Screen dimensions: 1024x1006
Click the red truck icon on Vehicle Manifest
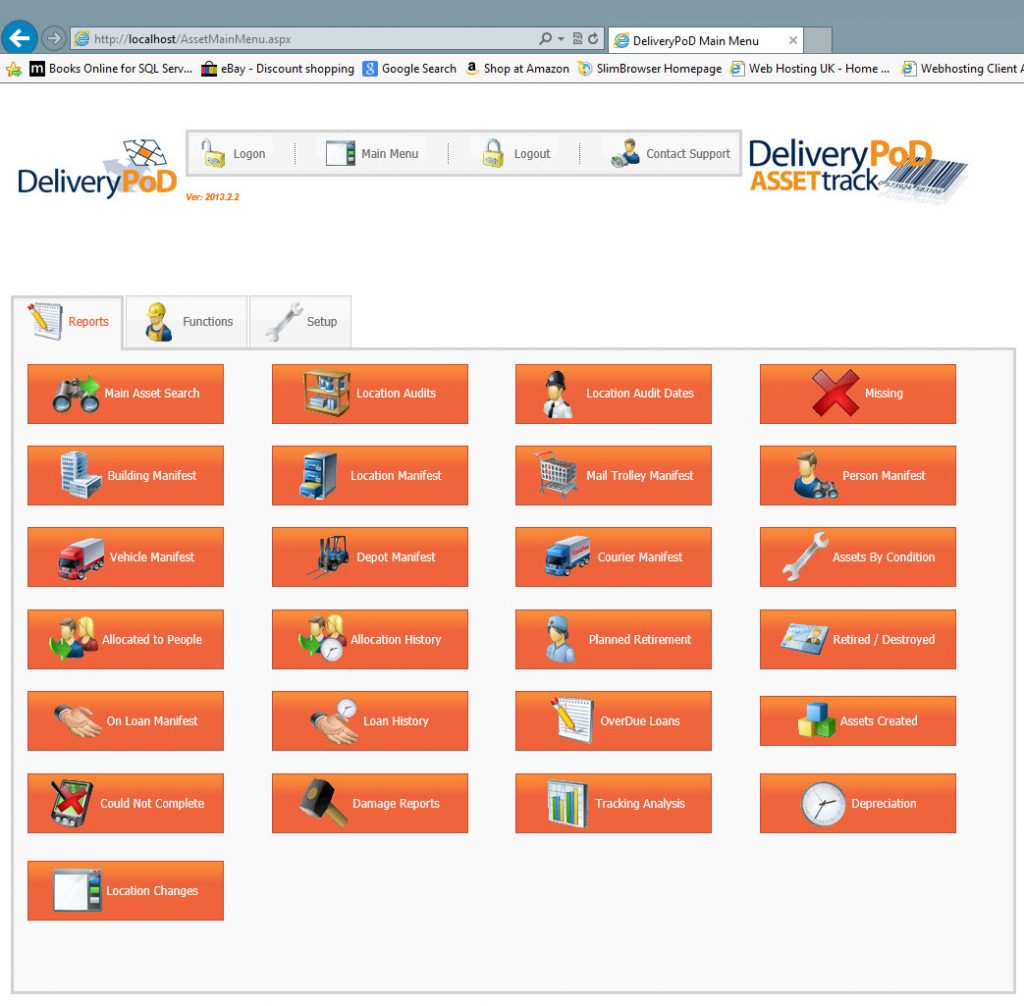click(81, 558)
